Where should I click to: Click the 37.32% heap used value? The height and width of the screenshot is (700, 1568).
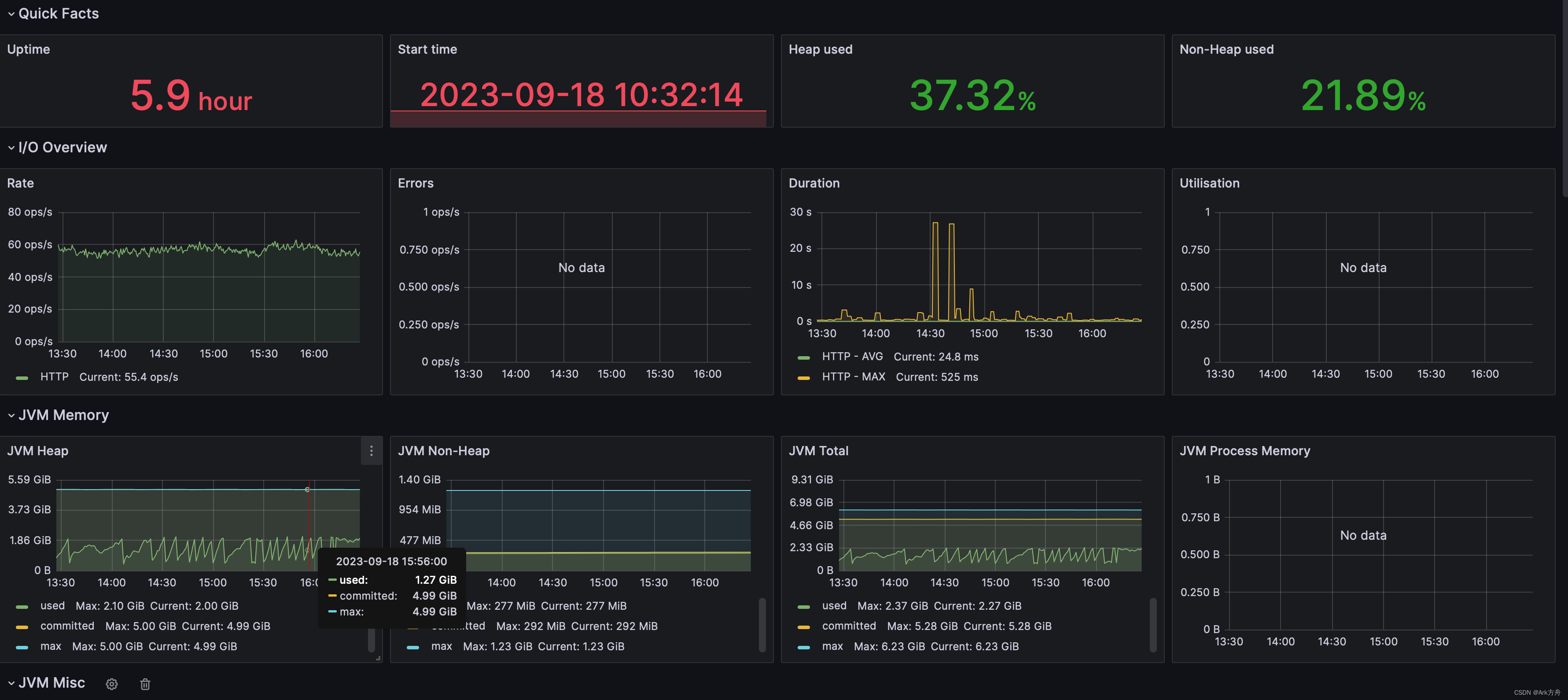click(972, 96)
